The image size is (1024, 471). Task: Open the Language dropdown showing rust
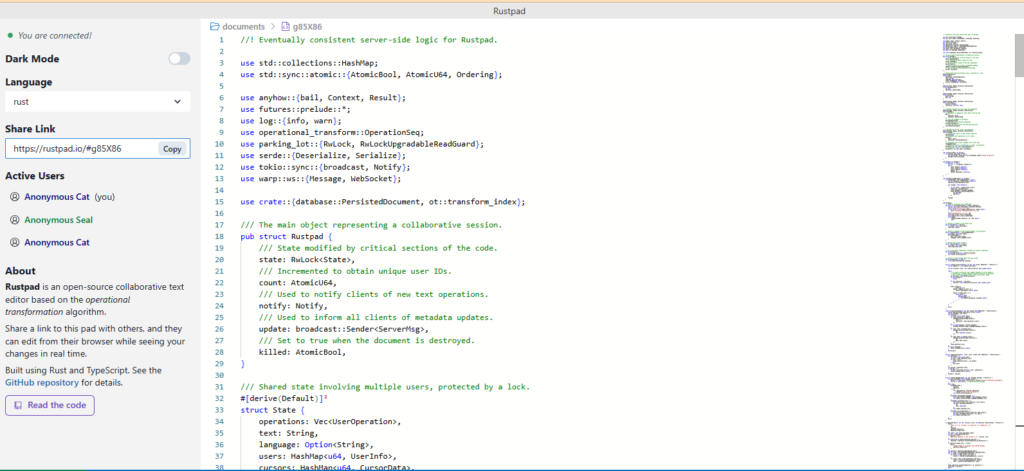coord(97,102)
